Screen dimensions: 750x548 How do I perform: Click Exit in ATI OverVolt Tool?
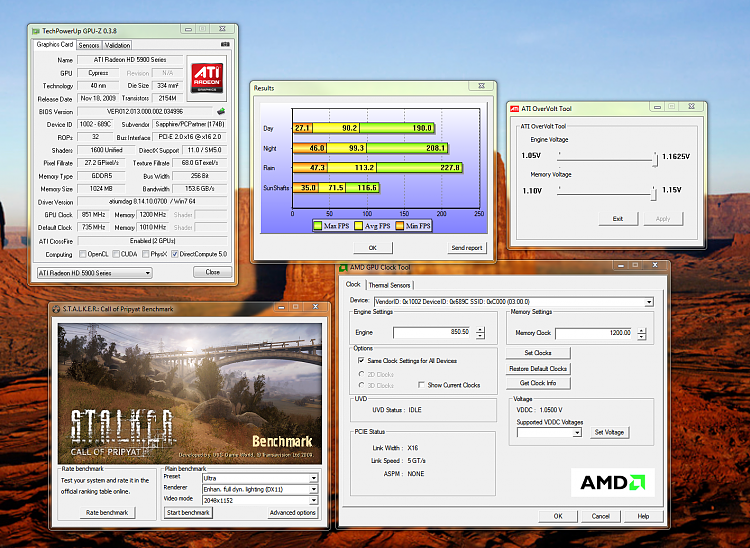pos(618,219)
